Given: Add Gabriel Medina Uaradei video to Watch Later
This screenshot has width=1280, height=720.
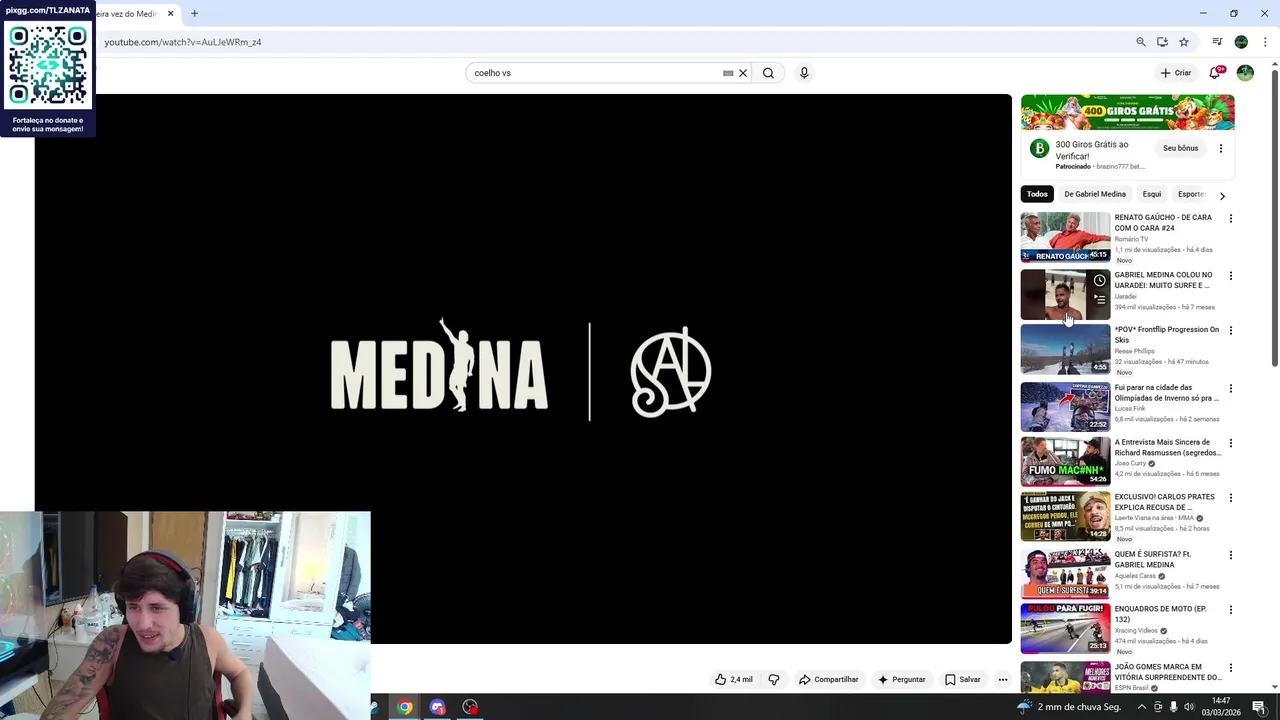Looking at the screenshot, I should click(1099, 281).
